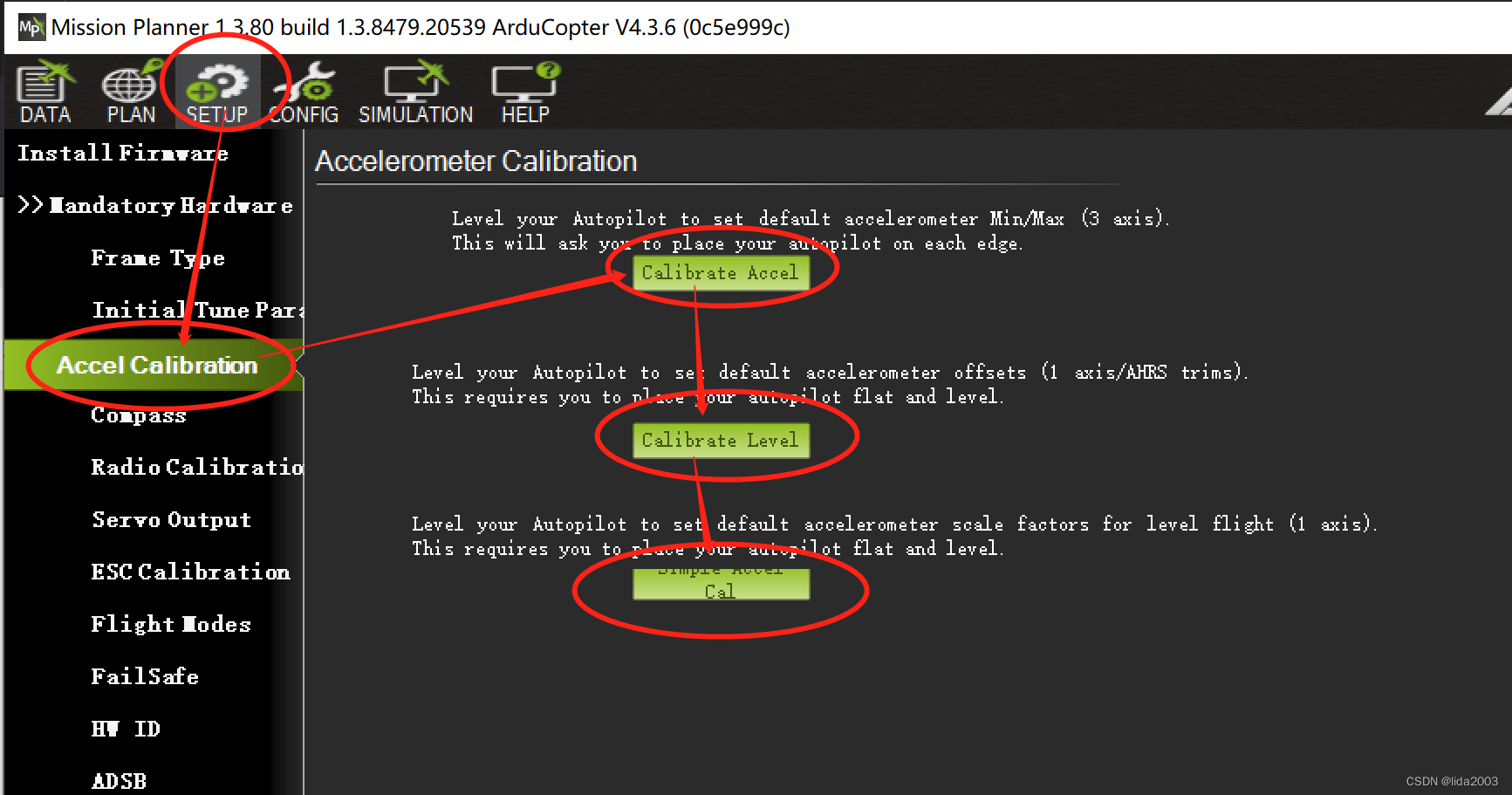Open the HW ID page
The height and width of the screenshot is (795, 1512).
[126, 730]
